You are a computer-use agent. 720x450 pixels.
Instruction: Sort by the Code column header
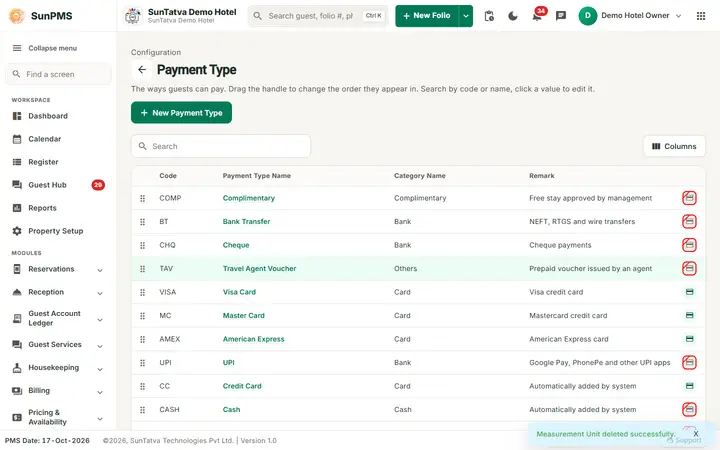point(168,176)
